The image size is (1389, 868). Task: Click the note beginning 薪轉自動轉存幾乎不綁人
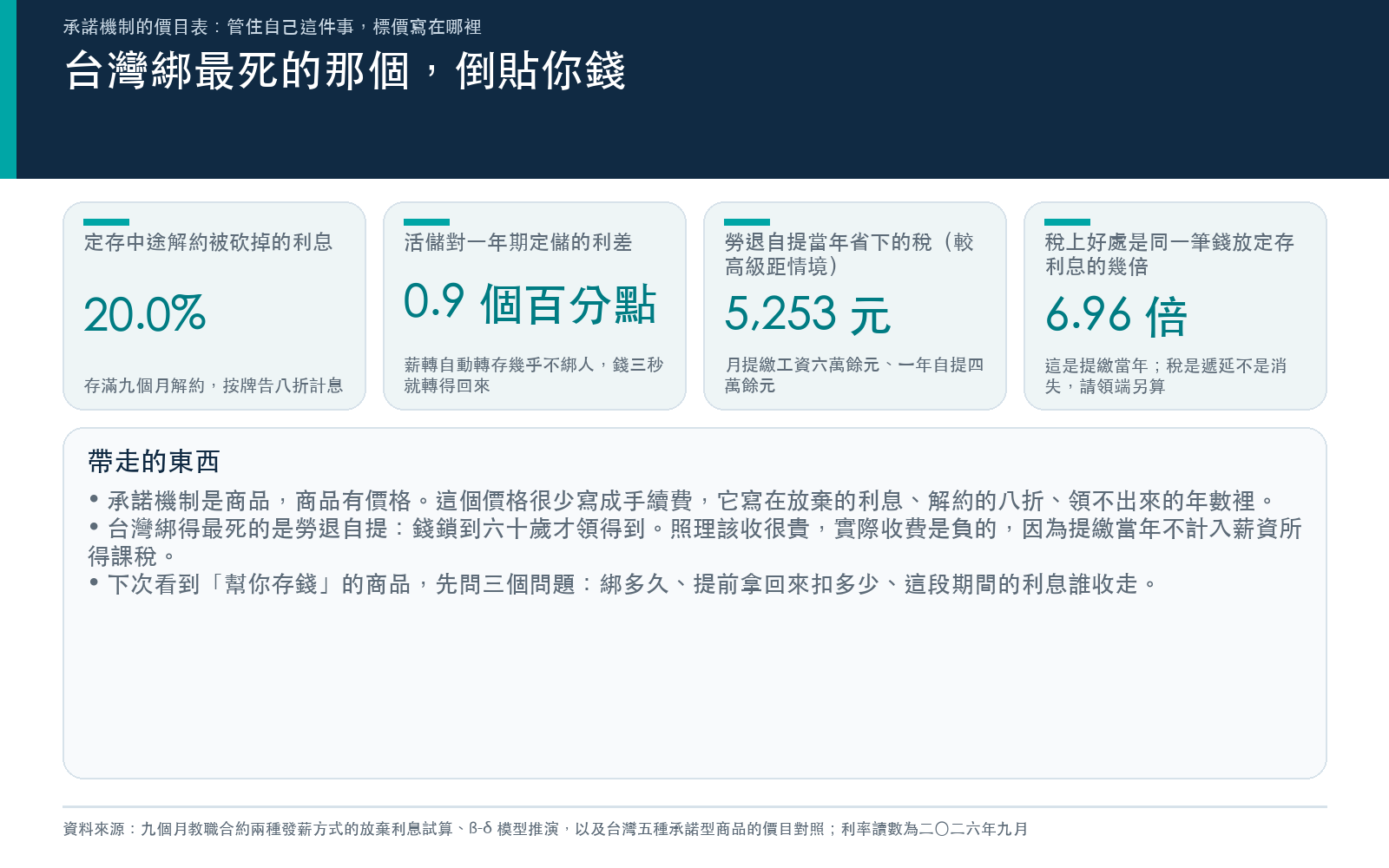click(534, 375)
